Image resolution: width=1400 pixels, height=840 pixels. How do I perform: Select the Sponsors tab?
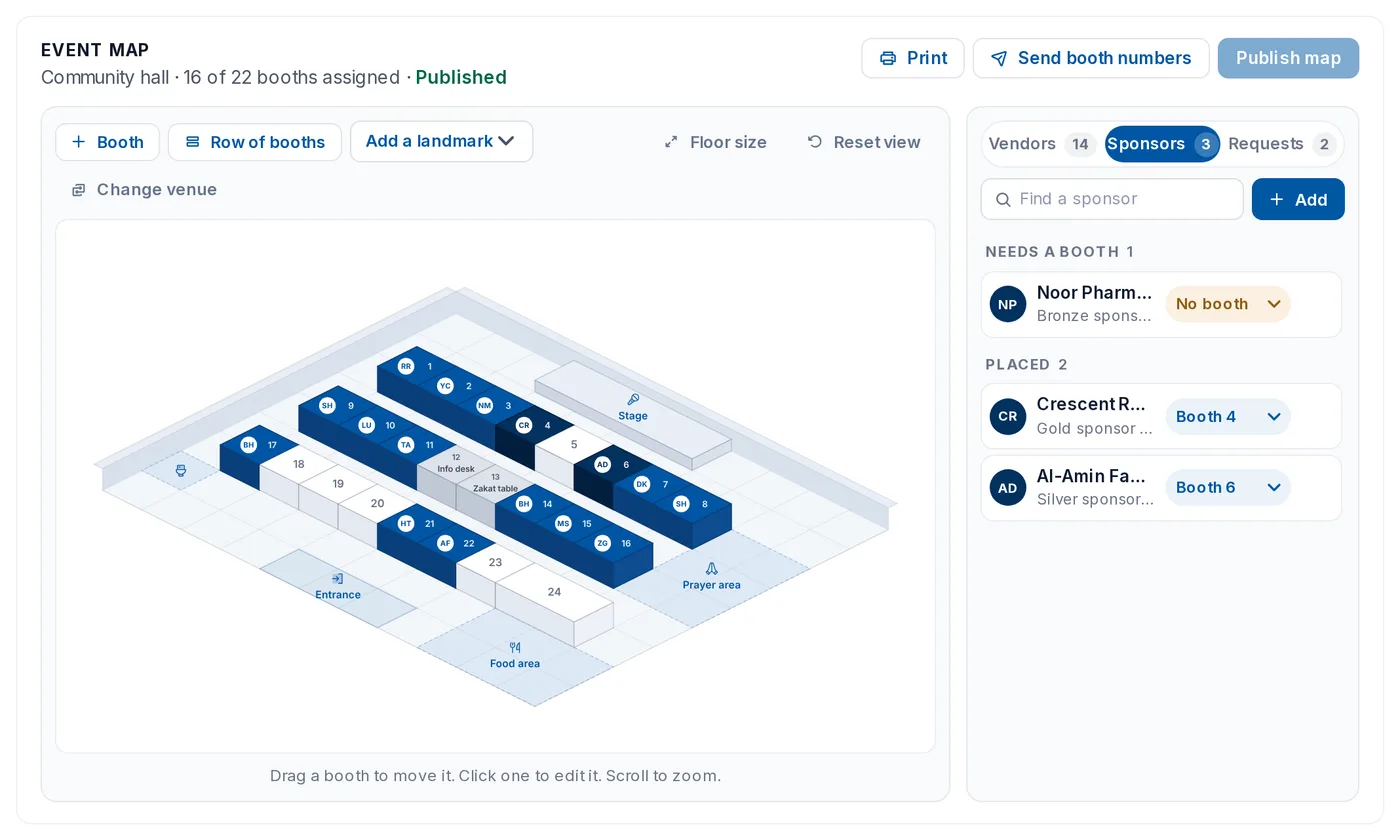(1162, 144)
